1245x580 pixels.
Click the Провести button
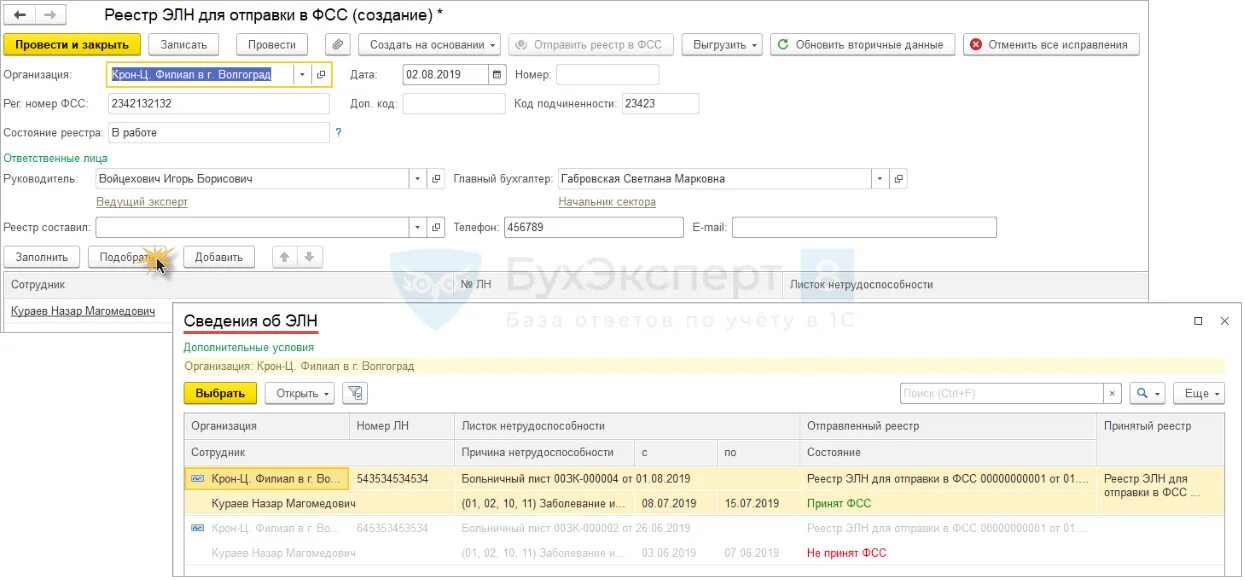pyautogui.click(x=271, y=45)
